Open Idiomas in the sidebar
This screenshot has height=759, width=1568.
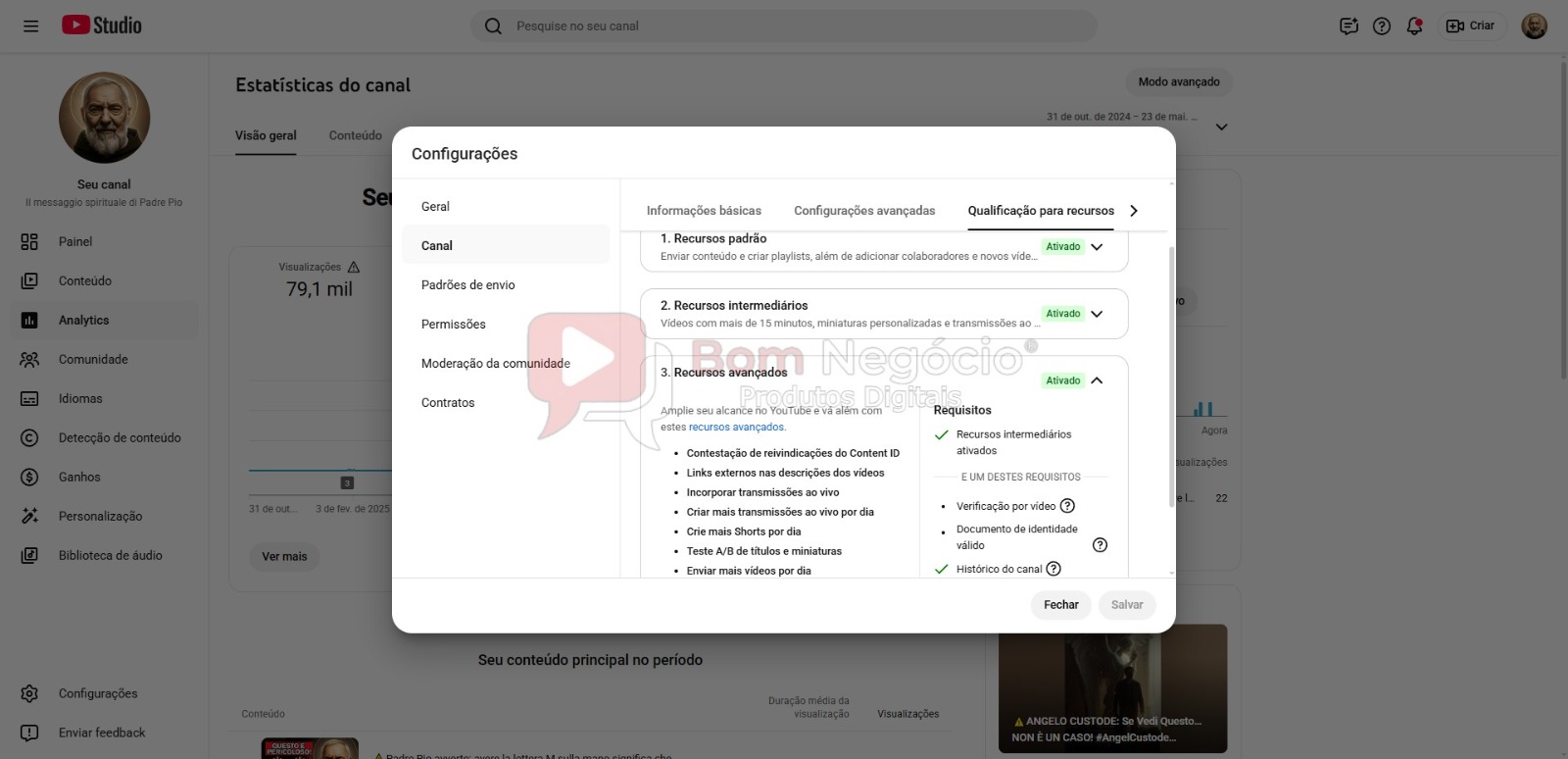pos(104,399)
